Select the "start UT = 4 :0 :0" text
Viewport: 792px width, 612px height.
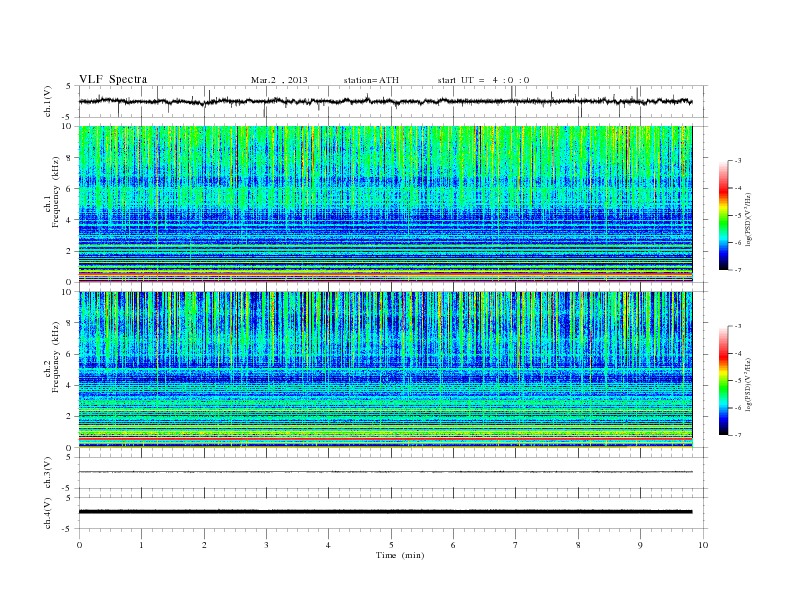[483, 80]
